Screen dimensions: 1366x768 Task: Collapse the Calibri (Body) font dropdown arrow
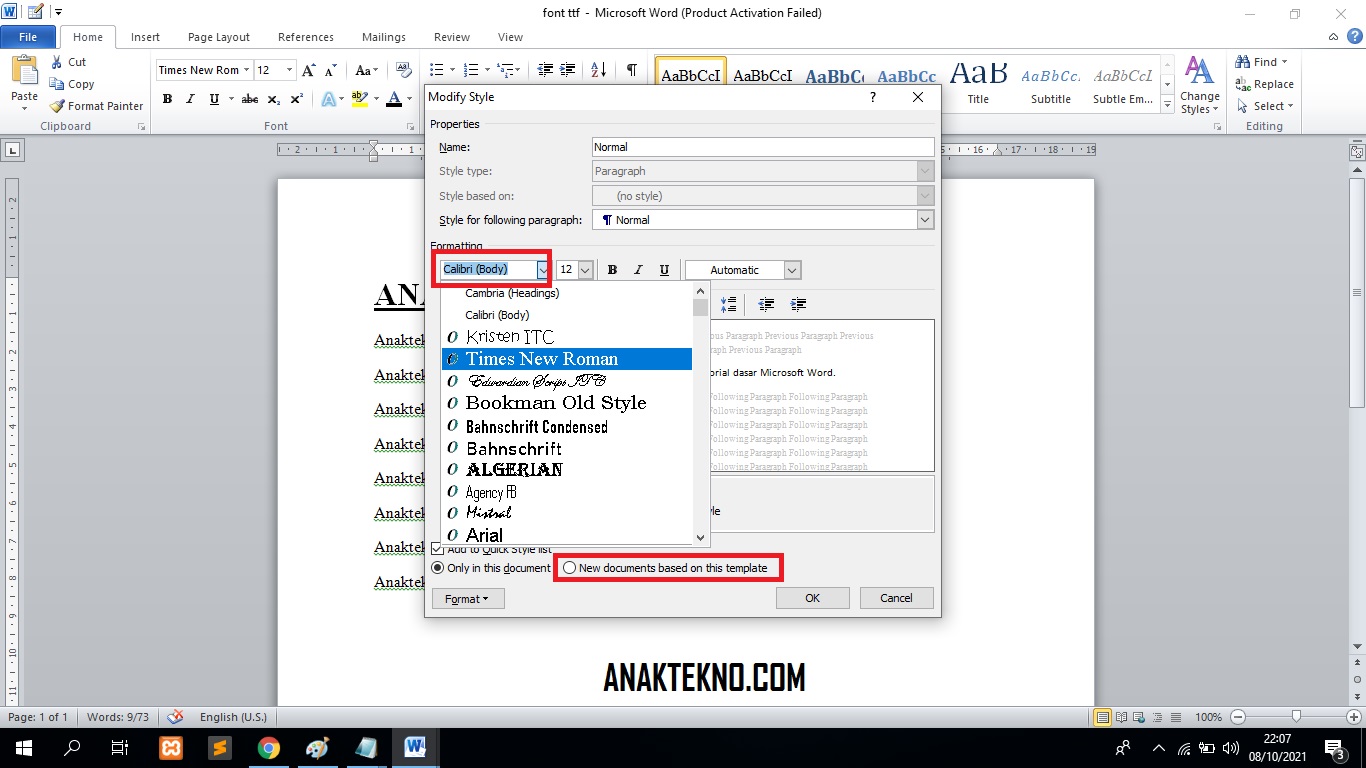coord(543,269)
